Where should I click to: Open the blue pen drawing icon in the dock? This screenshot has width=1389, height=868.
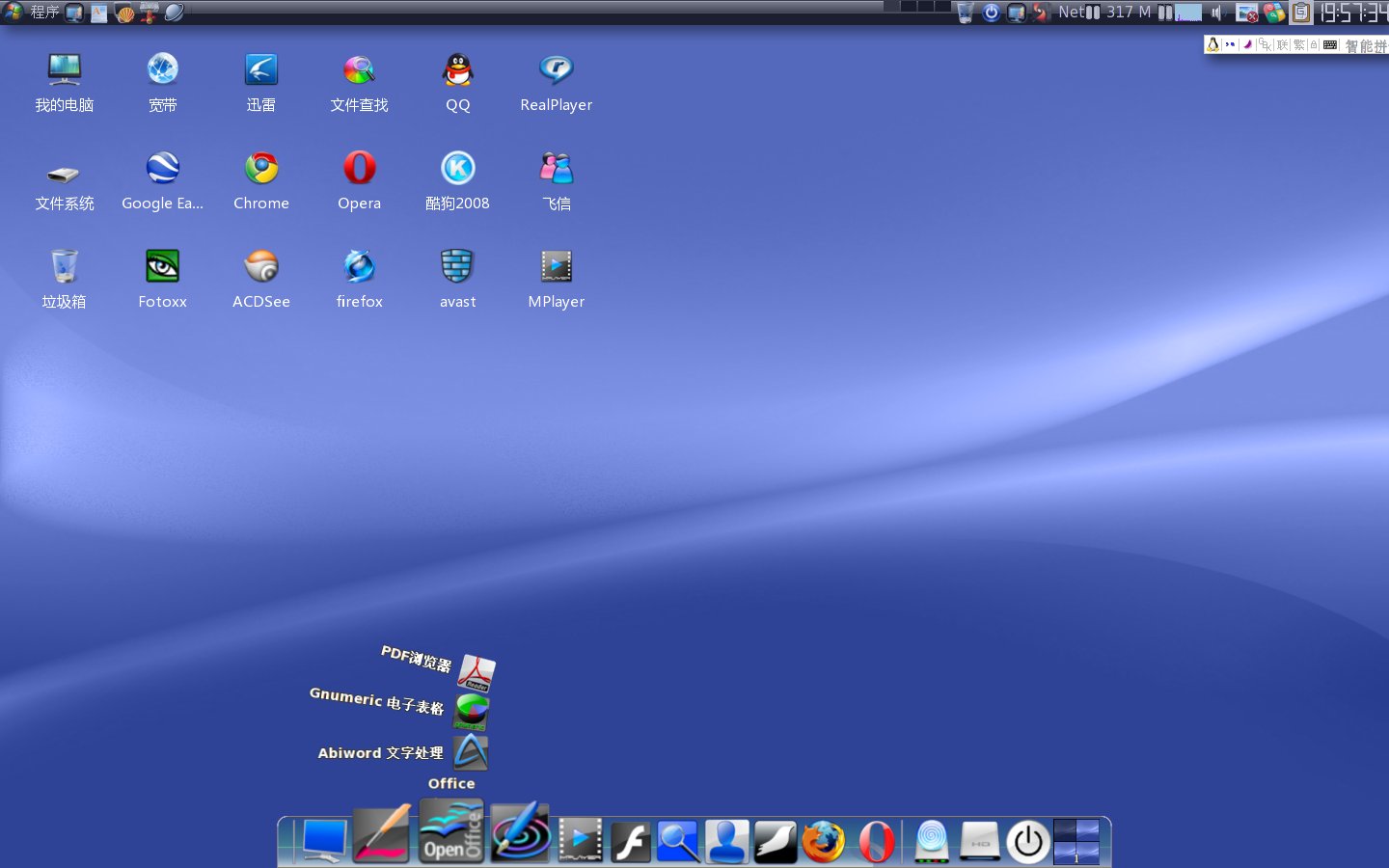pyautogui.click(x=520, y=833)
